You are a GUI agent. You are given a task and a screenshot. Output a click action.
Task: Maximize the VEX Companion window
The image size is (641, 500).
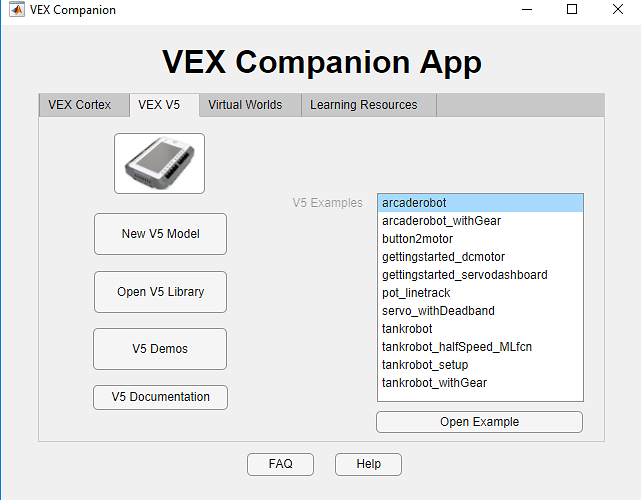(572, 9)
